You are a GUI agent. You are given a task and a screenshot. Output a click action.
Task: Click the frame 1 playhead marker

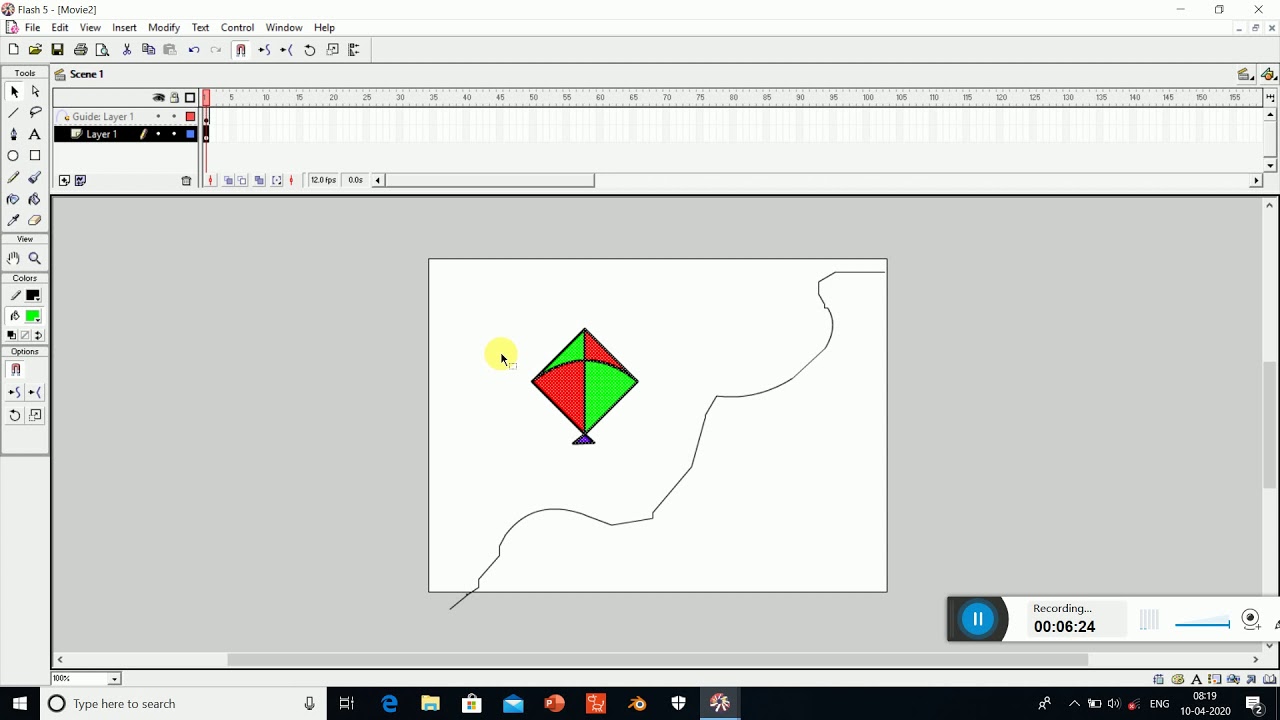coord(207,98)
